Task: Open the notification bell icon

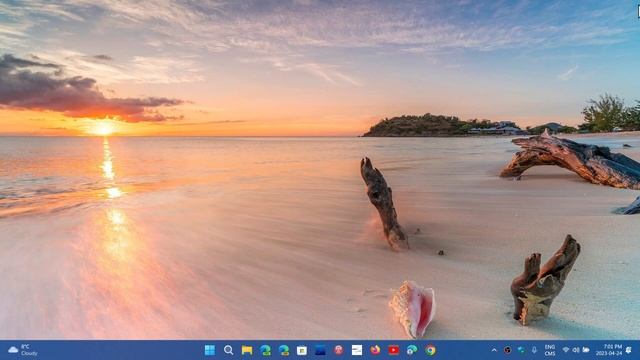Action: pos(629,350)
